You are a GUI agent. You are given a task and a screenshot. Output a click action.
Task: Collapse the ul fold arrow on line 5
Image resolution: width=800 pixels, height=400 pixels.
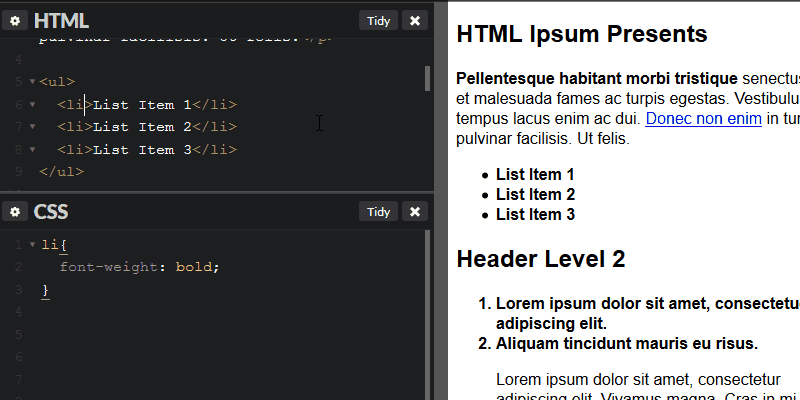(x=33, y=82)
